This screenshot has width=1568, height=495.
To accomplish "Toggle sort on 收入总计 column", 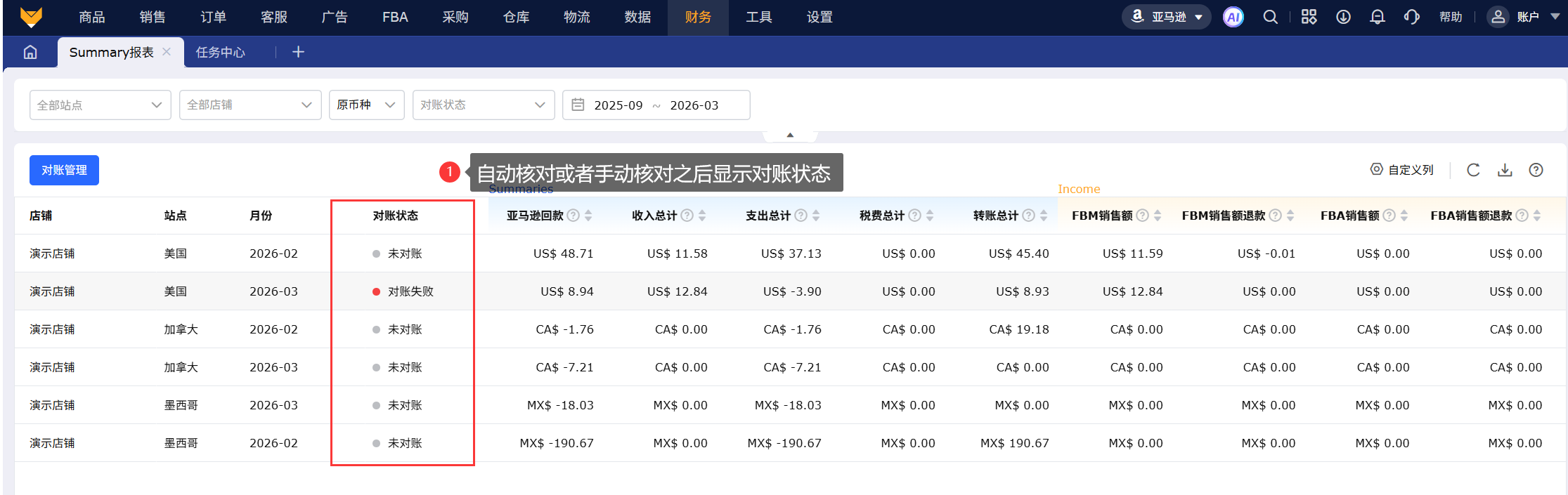I will [702, 216].
